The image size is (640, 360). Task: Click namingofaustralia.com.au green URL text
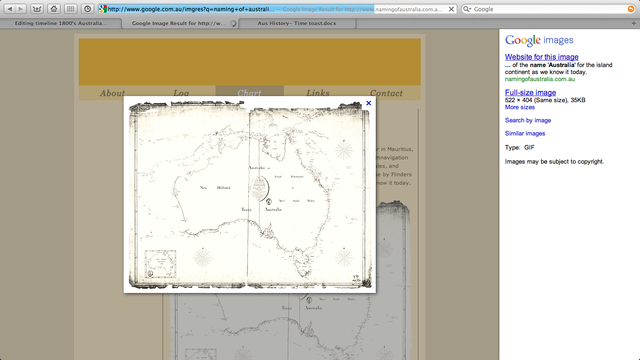(540, 79)
